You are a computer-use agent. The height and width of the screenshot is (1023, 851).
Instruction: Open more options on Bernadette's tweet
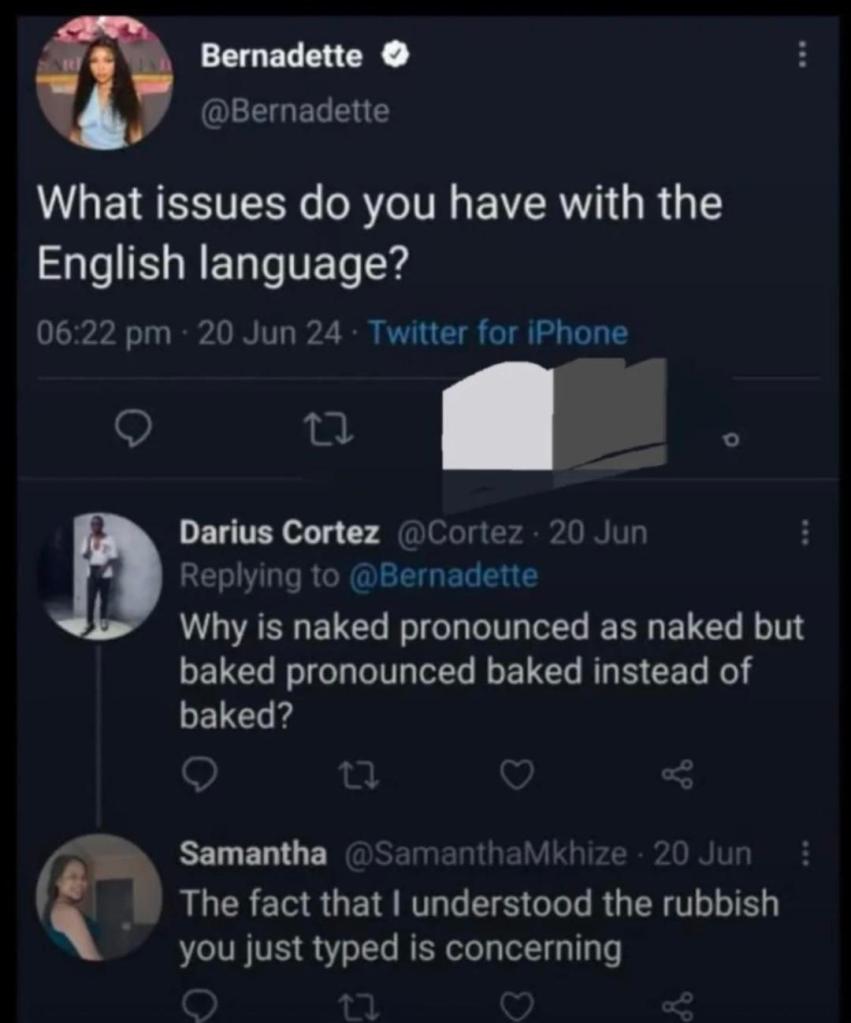click(800, 56)
